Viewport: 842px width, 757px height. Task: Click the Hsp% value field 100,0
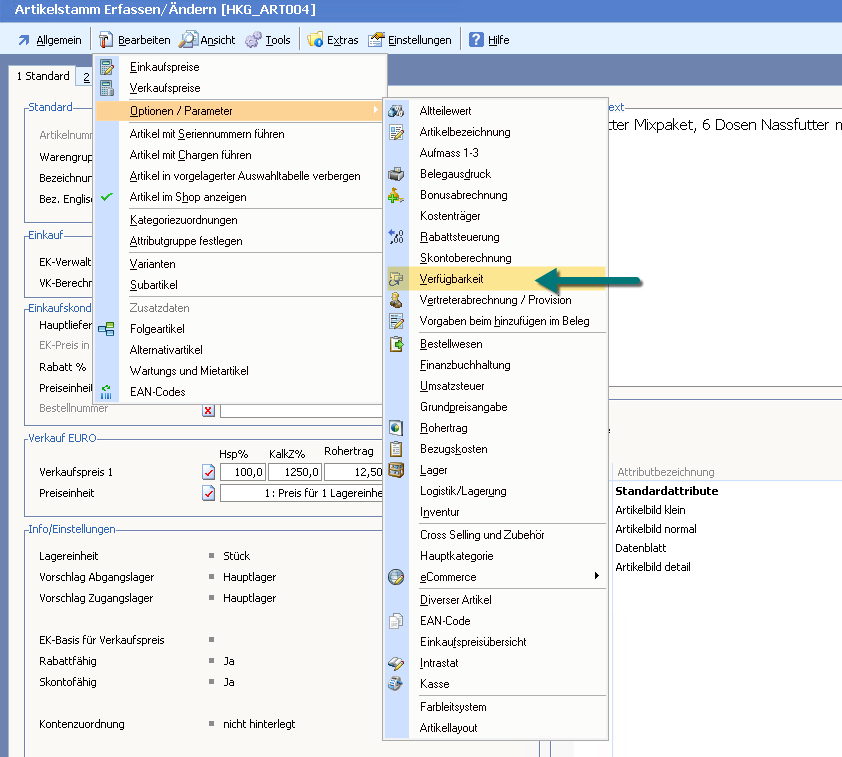click(x=243, y=472)
